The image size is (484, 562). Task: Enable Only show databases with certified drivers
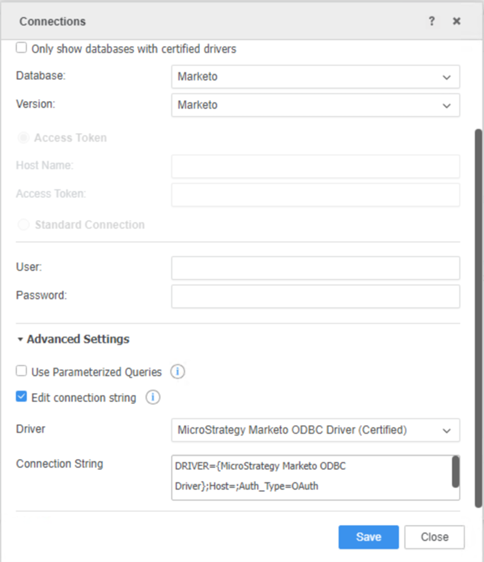[x=22, y=48]
